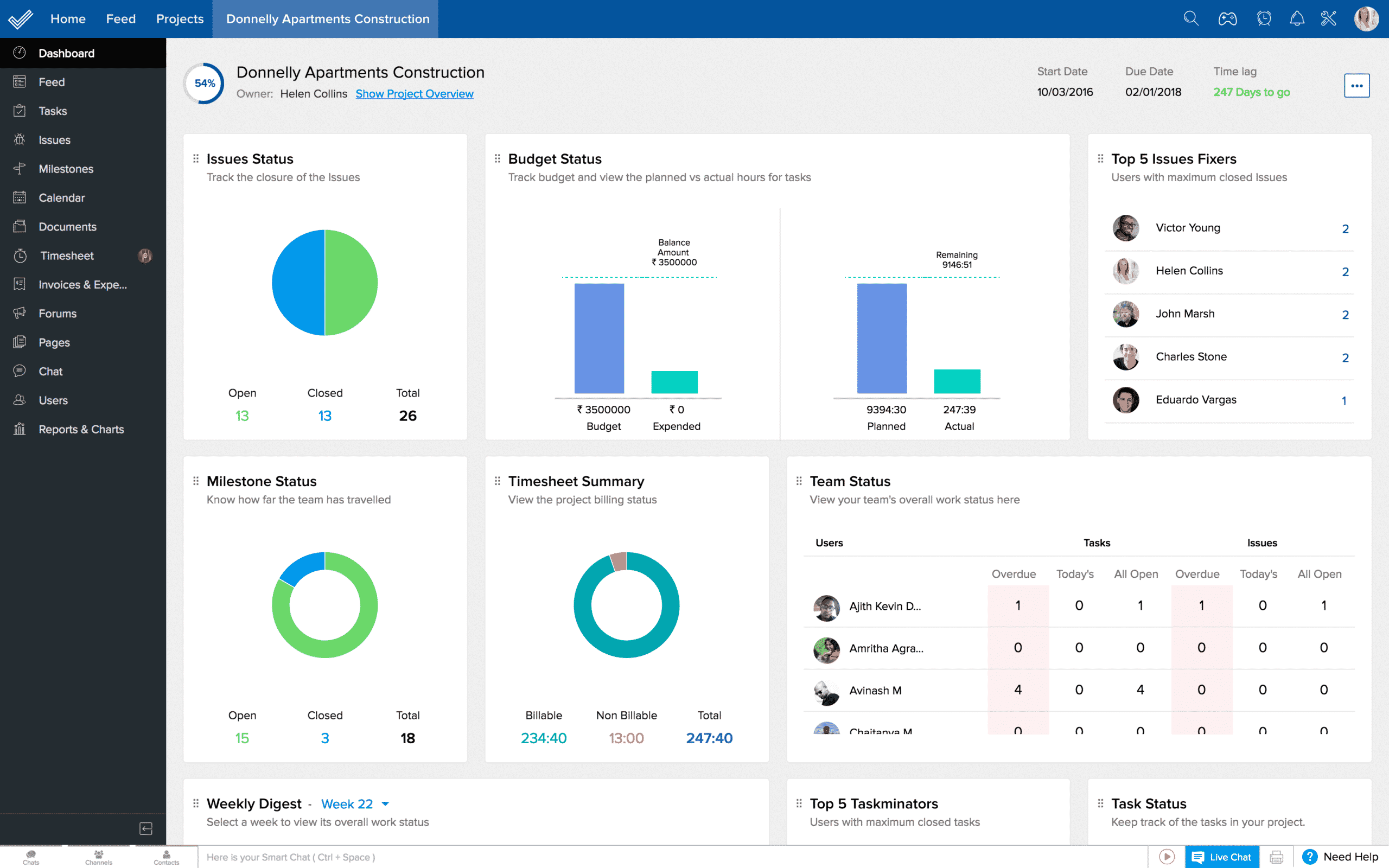Expand the three-dot menu top right
Screen dimensions: 1389x868
(1357, 86)
